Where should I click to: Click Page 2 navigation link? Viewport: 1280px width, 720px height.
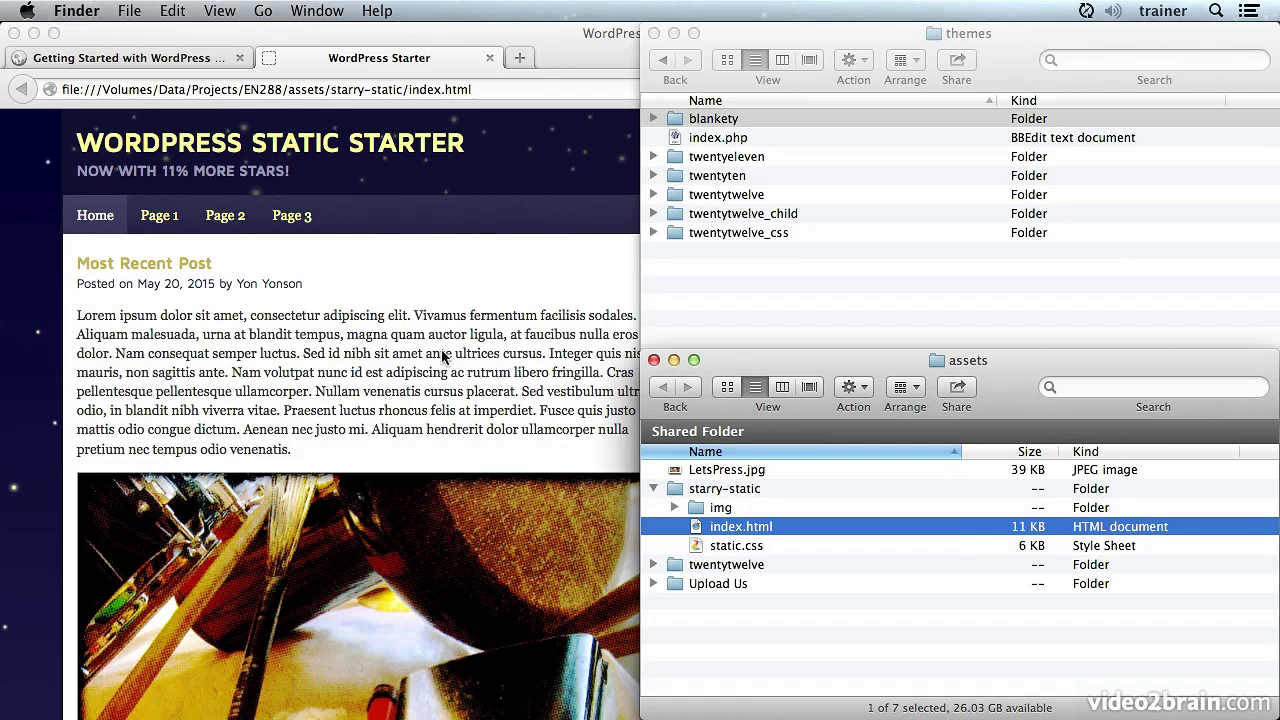click(225, 215)
